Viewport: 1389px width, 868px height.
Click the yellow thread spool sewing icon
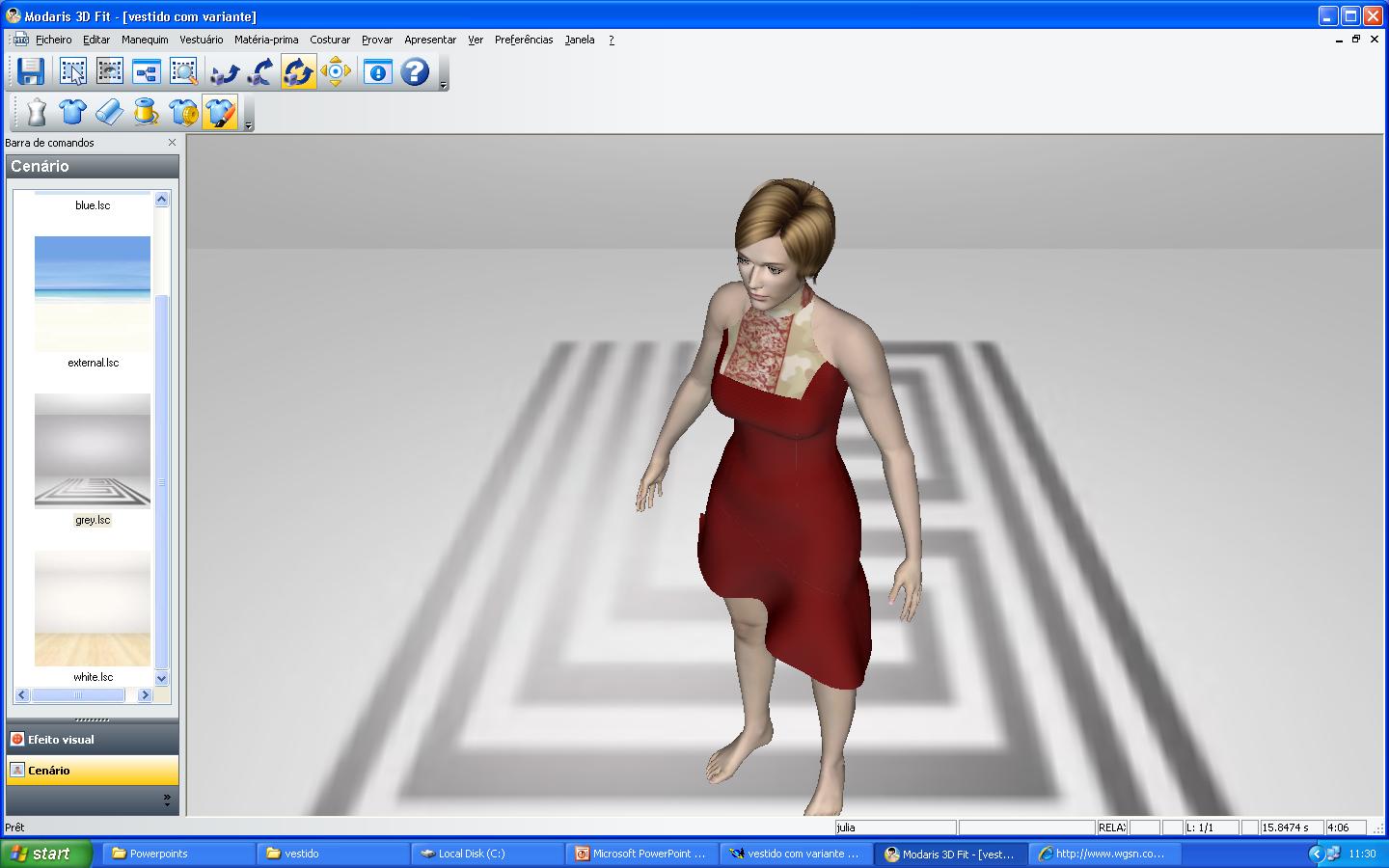click(x=146, y=113)
